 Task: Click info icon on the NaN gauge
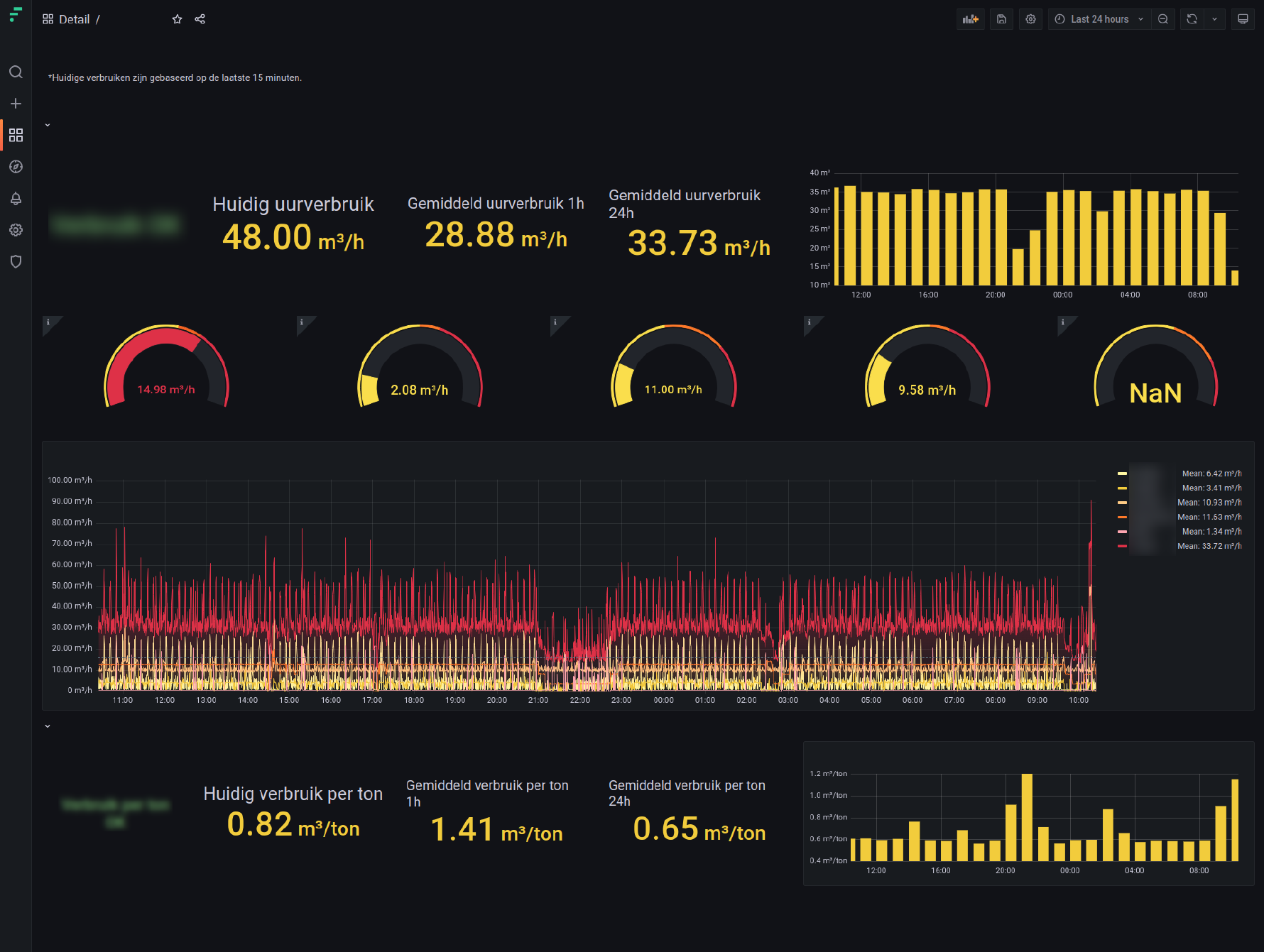pos(1063,322)
